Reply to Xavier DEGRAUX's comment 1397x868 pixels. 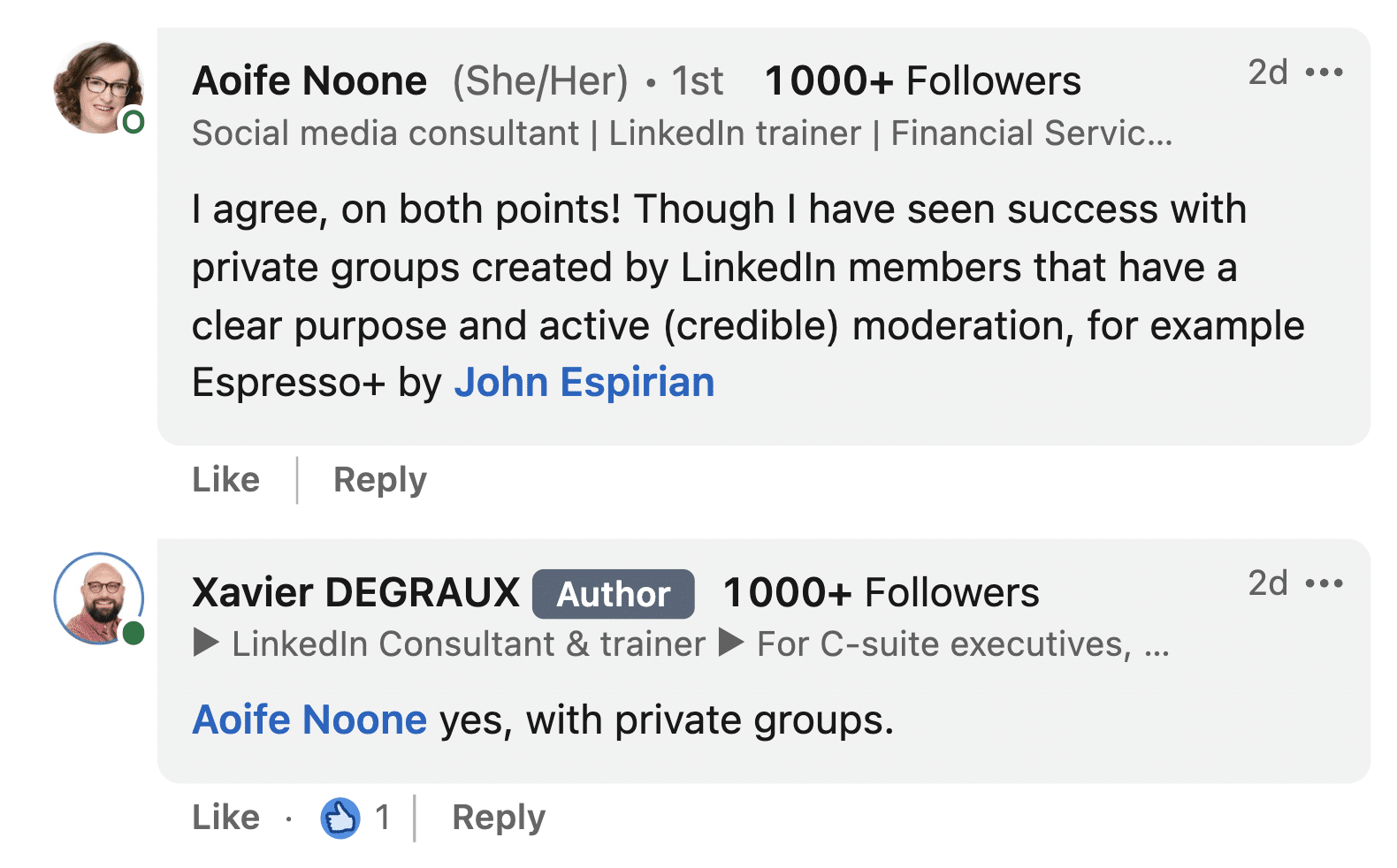coord(499,818)
